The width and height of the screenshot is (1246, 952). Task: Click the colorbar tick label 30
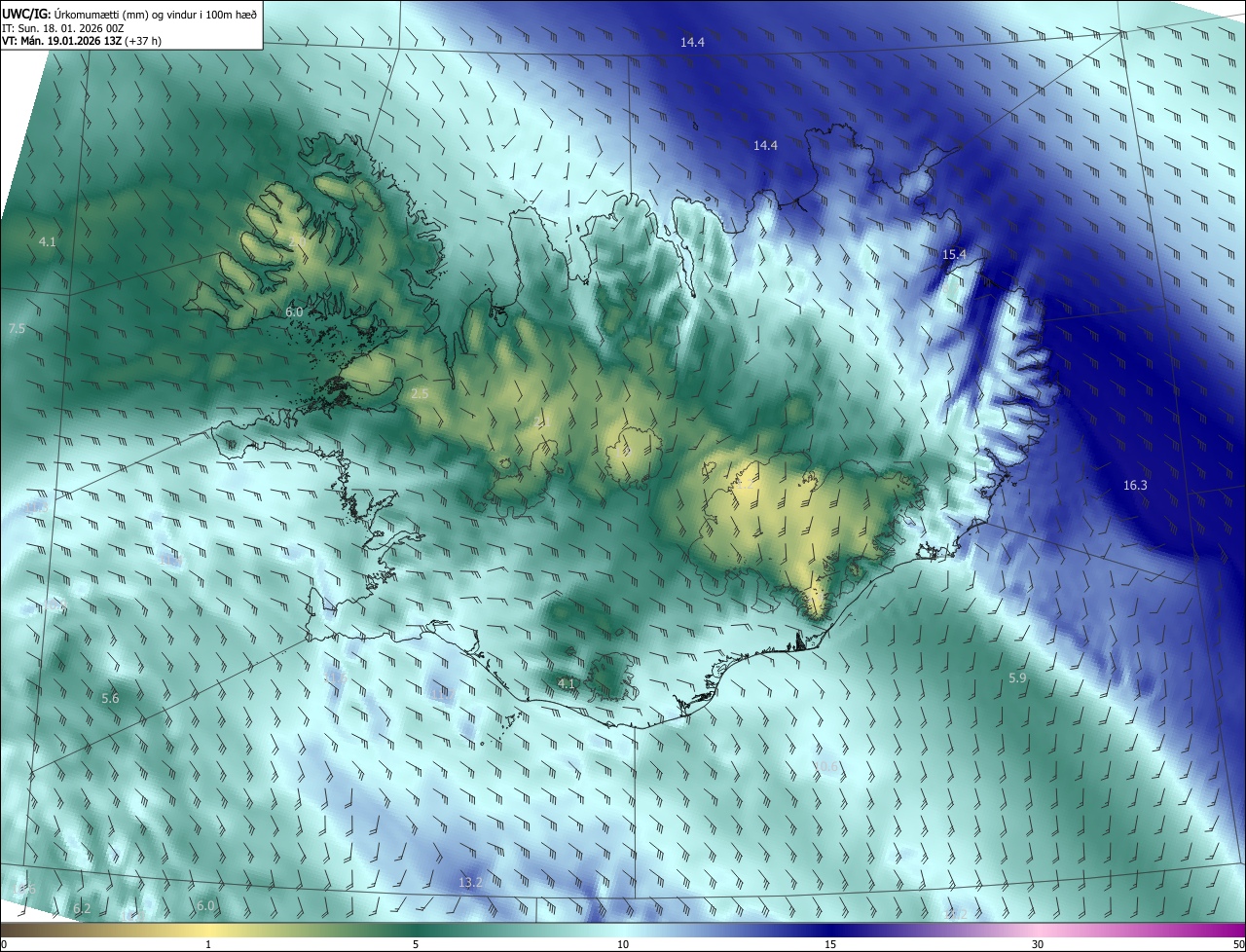point(1038,944)
